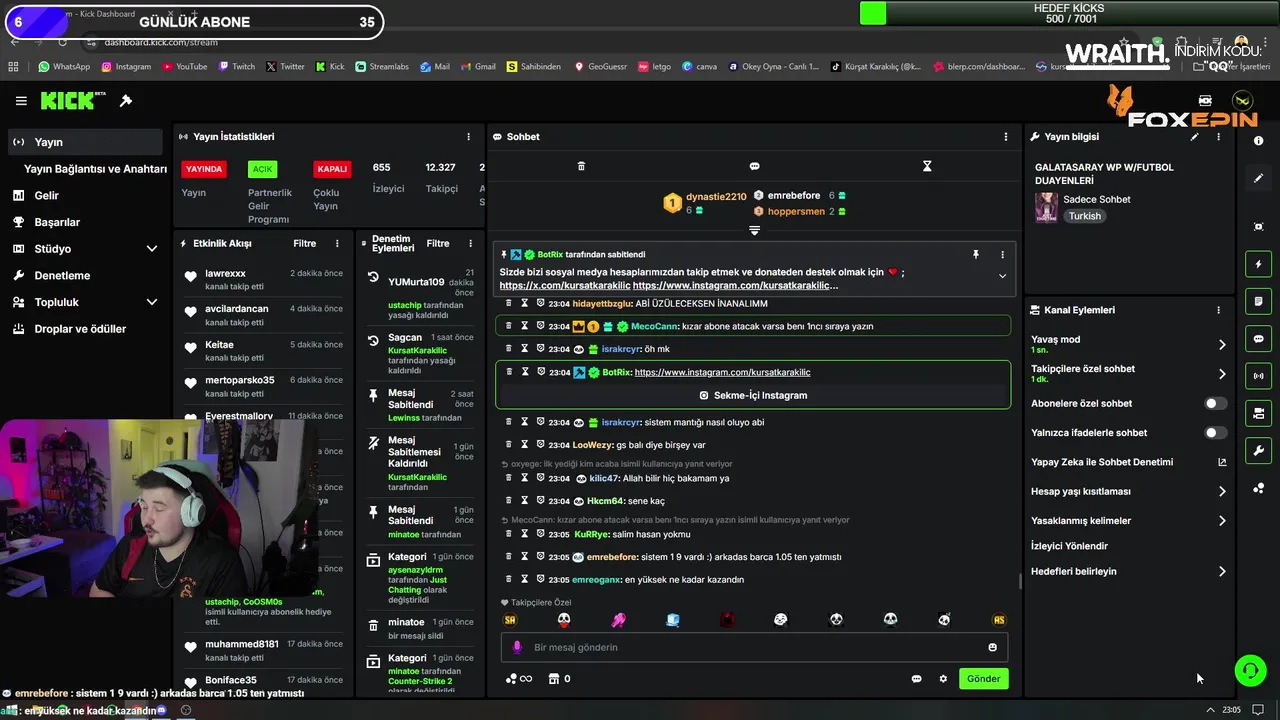Open Yasaklanmış kelimeler settings

pyautogui.click(x=1129, y=521)
